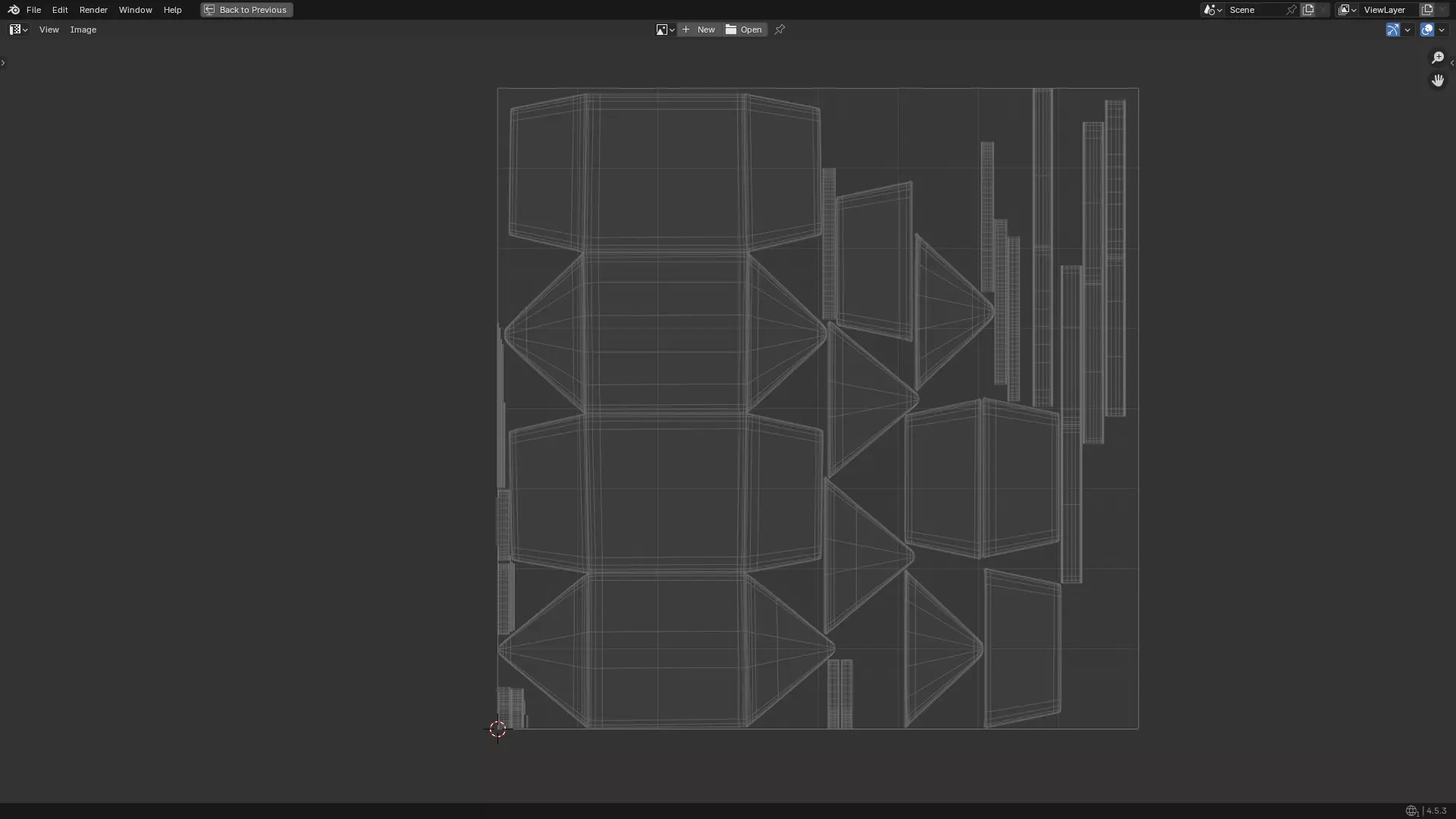The image size is (1456, 819).
Task: Click the Blender logo icon
Action: tap(13, 10)
